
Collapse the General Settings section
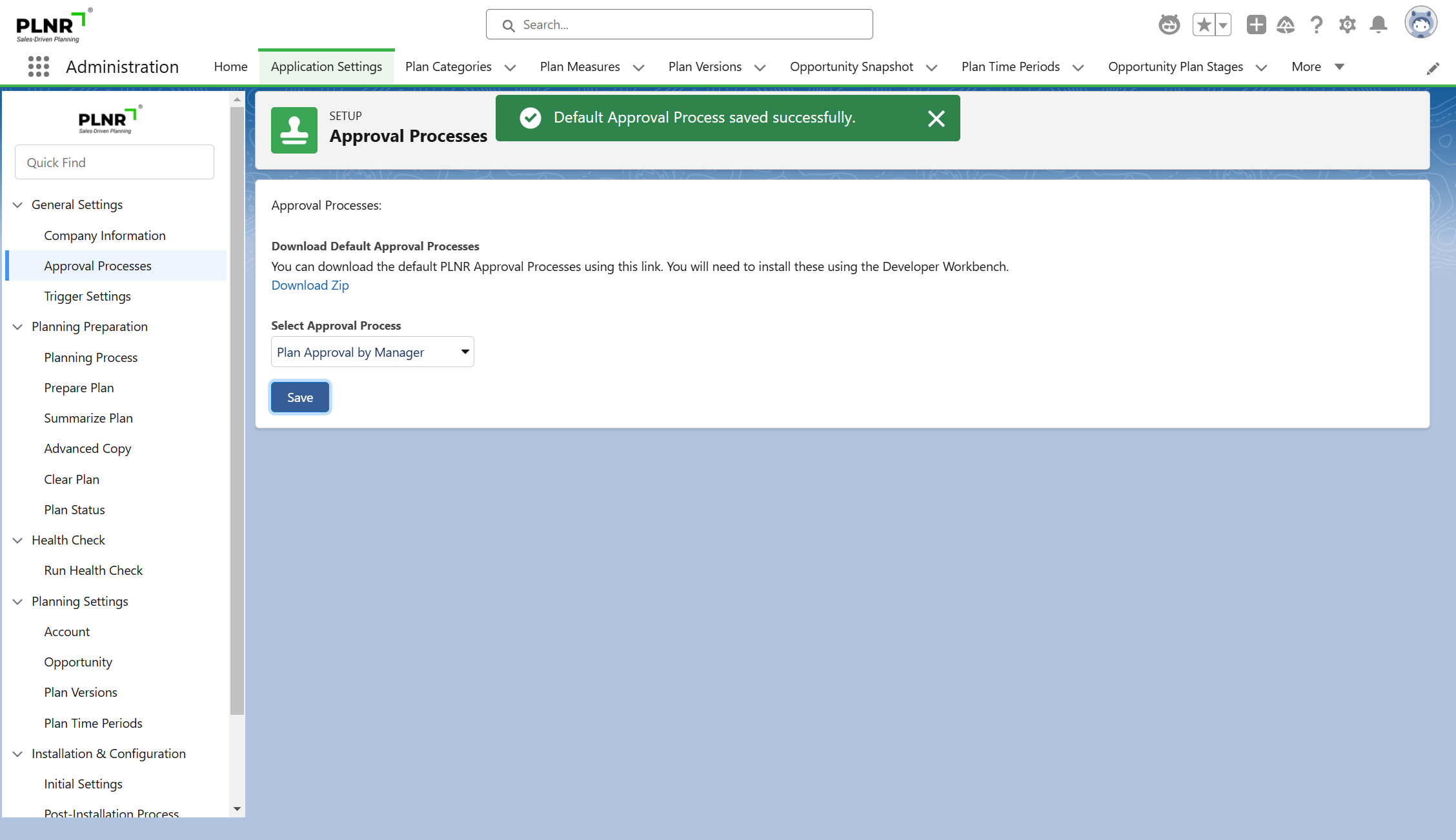[x=18, y=205]
